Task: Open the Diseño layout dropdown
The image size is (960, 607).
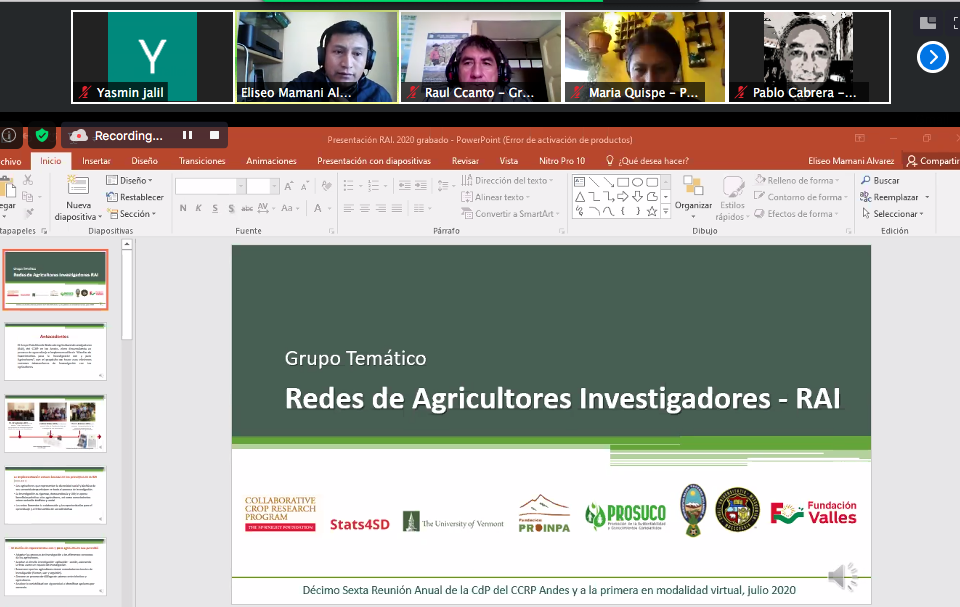Action: click(131, 180)
